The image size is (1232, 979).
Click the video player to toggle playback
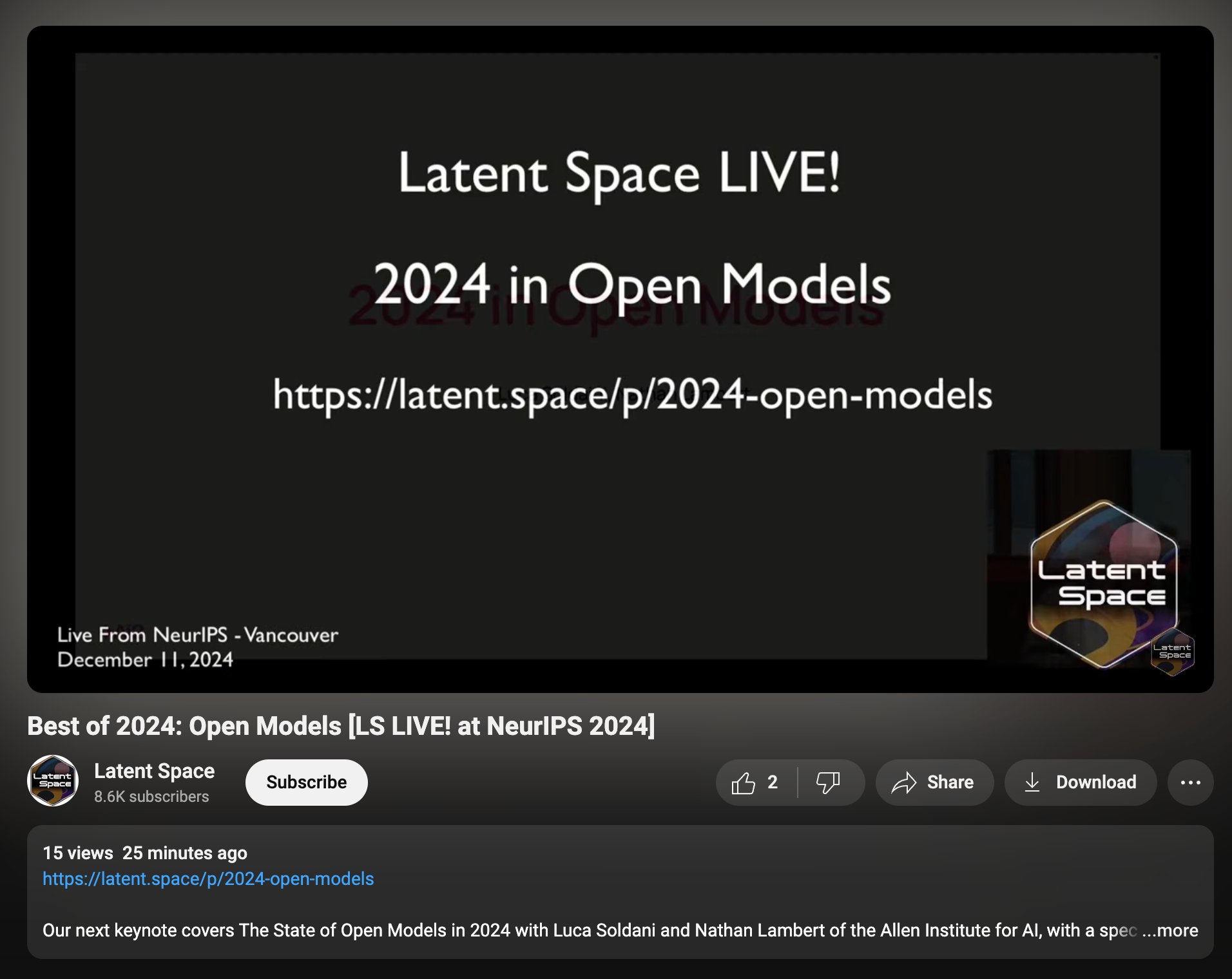click(x=620, y=359)
